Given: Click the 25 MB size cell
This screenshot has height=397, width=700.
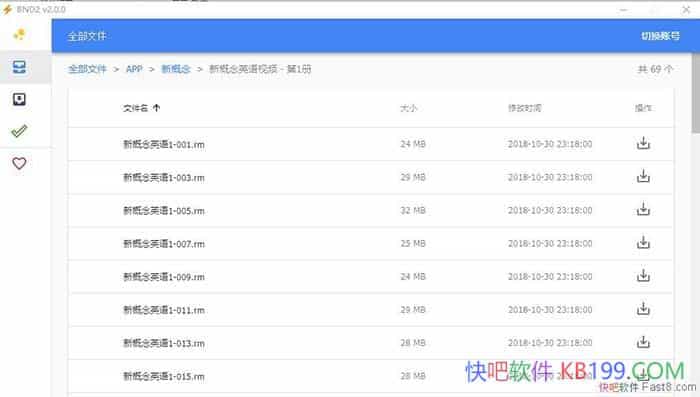Looking at the screenshot, I should (413, 243).
